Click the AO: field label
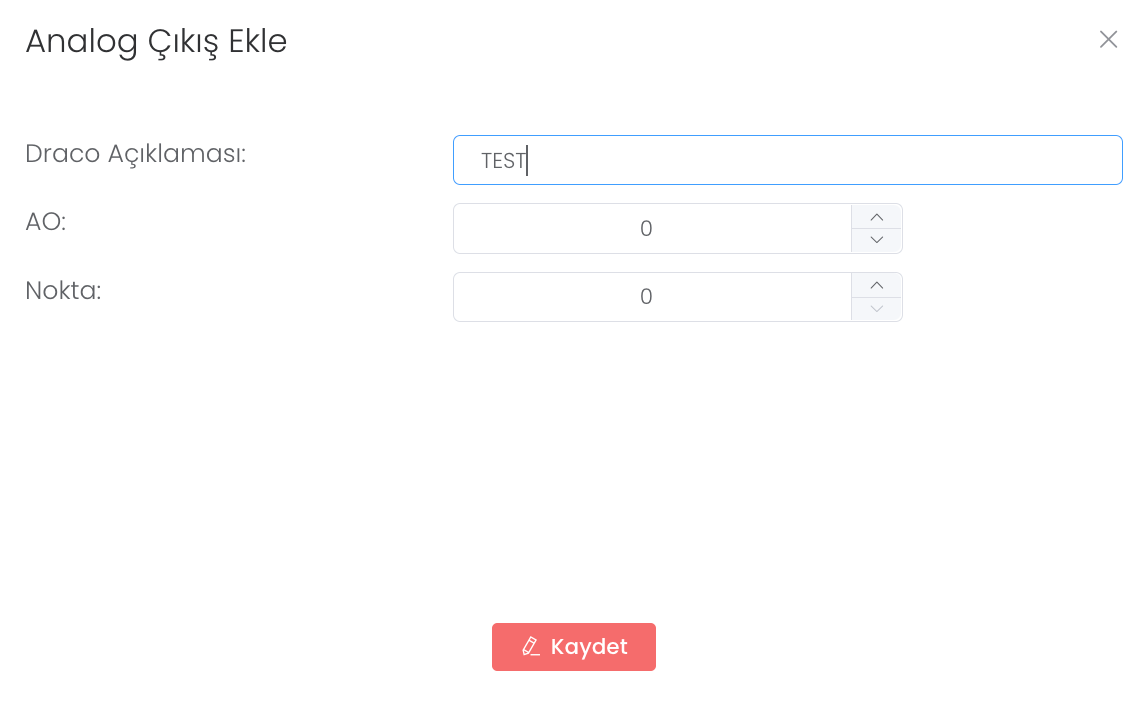The image size is (1148, 712). click(46, 222)
